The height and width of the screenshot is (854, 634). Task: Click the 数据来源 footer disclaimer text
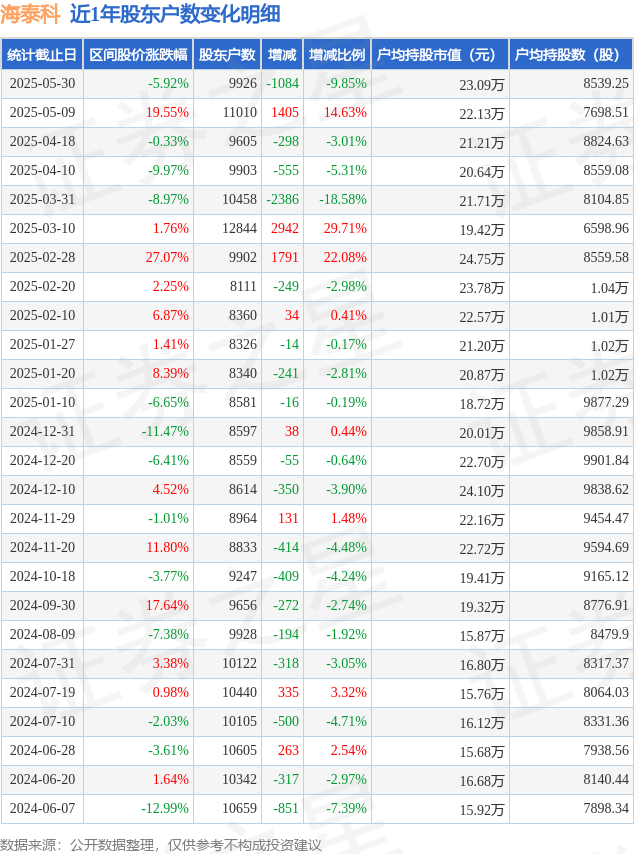click(161, 845)
